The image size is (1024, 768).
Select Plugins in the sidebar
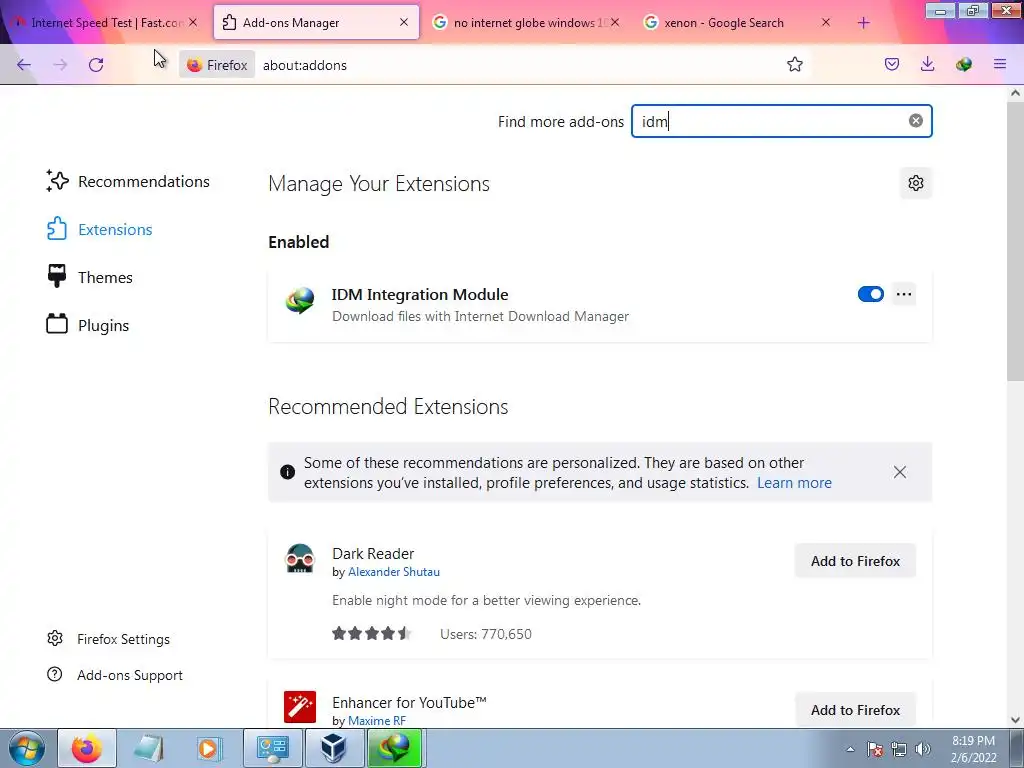pyautogui.click(x=88, y=325)
